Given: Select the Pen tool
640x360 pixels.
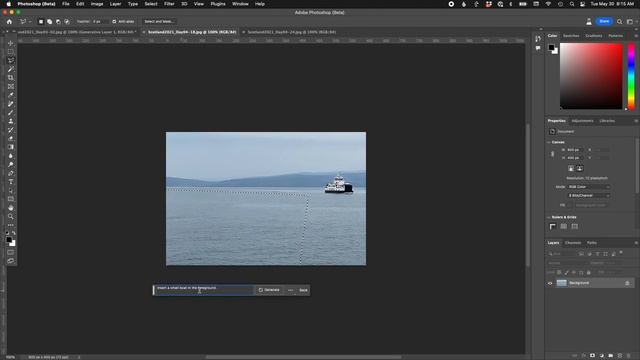Looking at the screenshot, I should coord(11,173).
